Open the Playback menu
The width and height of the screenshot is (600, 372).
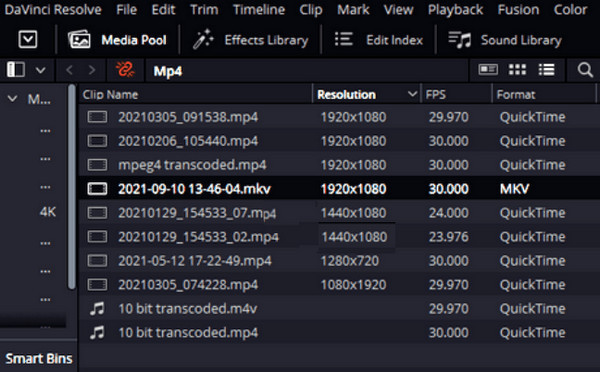click(455, 10)
